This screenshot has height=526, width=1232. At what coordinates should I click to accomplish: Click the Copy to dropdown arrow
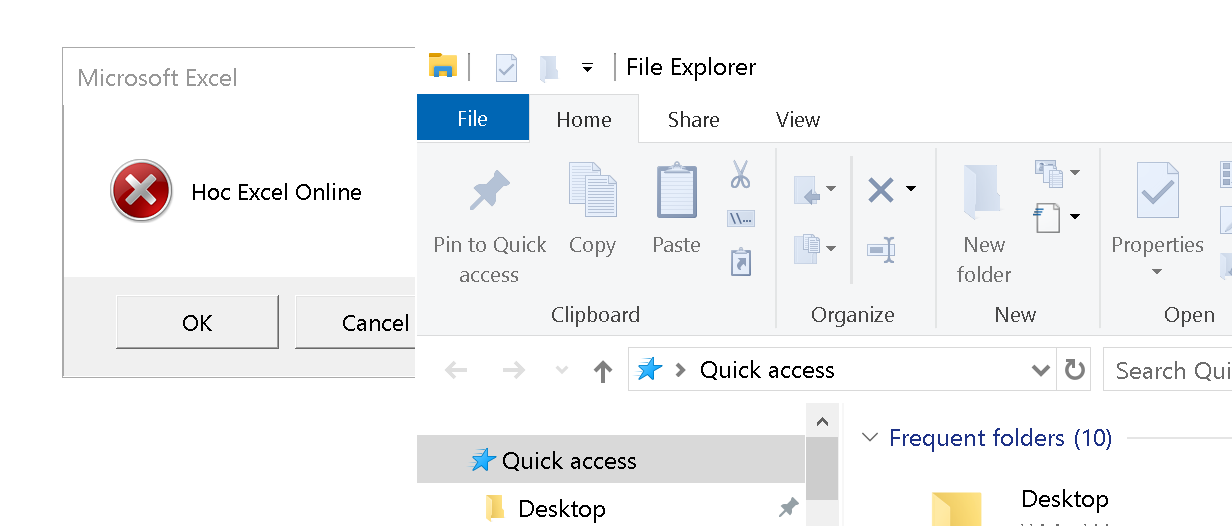click(x=831, y=248)
